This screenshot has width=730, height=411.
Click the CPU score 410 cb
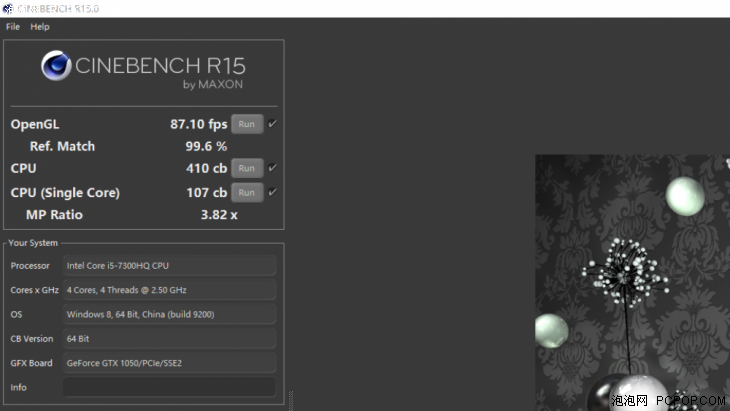207,168
